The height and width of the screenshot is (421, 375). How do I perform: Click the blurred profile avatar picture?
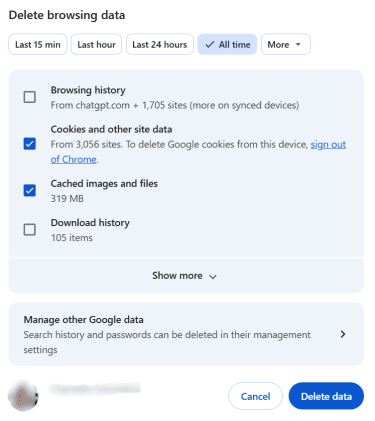pyautogui.click(x=23, y=396)
